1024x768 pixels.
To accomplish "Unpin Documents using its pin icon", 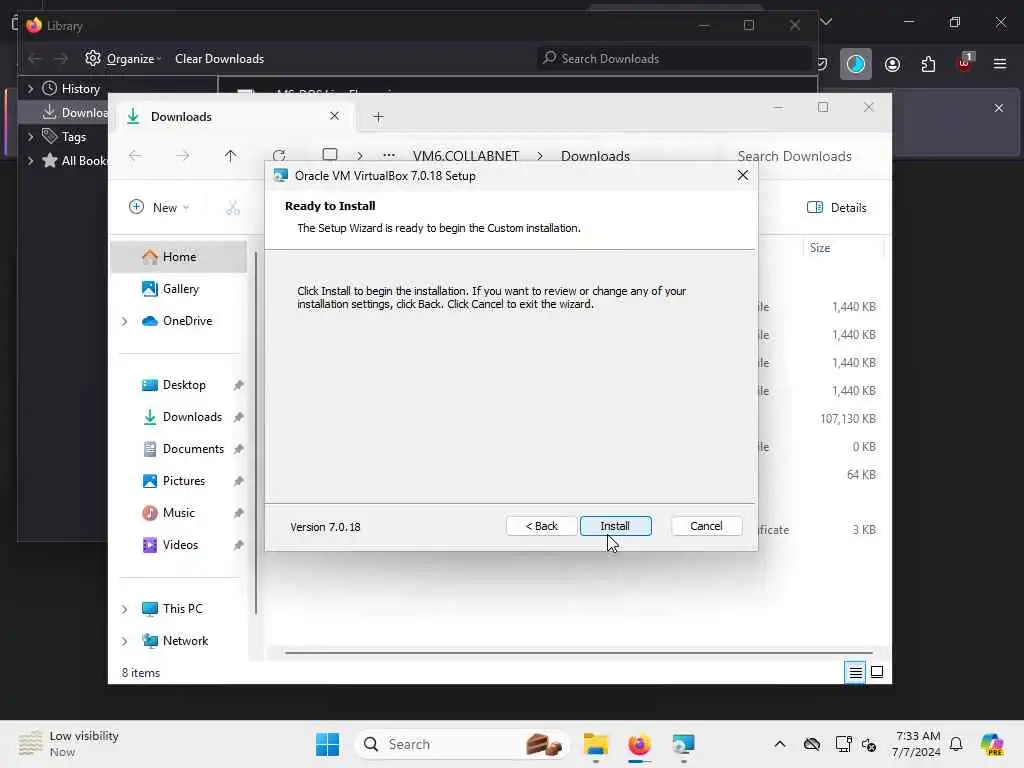I will click(238, 449).
